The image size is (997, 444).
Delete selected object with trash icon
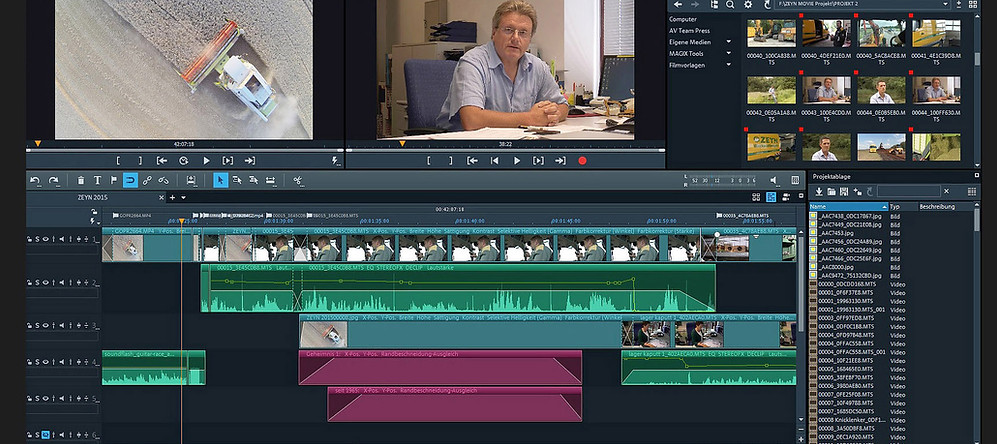[81, 181]
